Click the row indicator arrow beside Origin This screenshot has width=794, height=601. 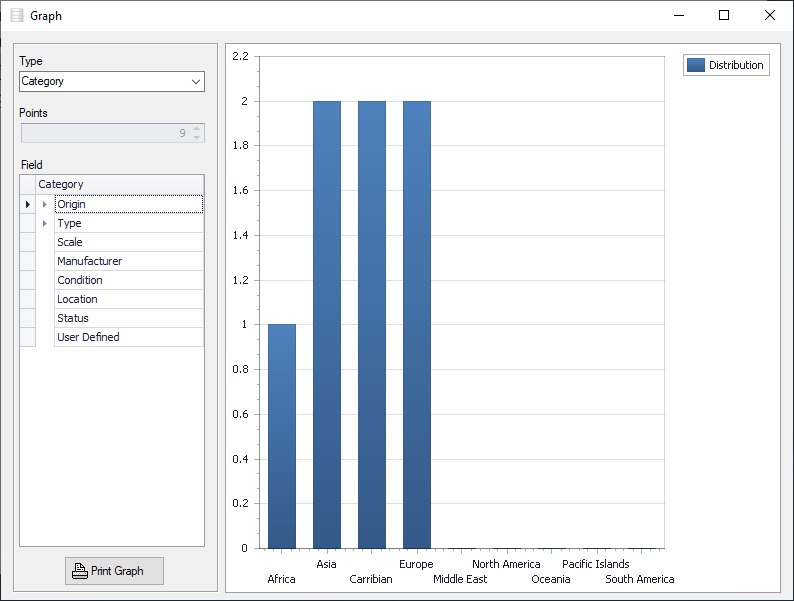[x=27, y=204]
